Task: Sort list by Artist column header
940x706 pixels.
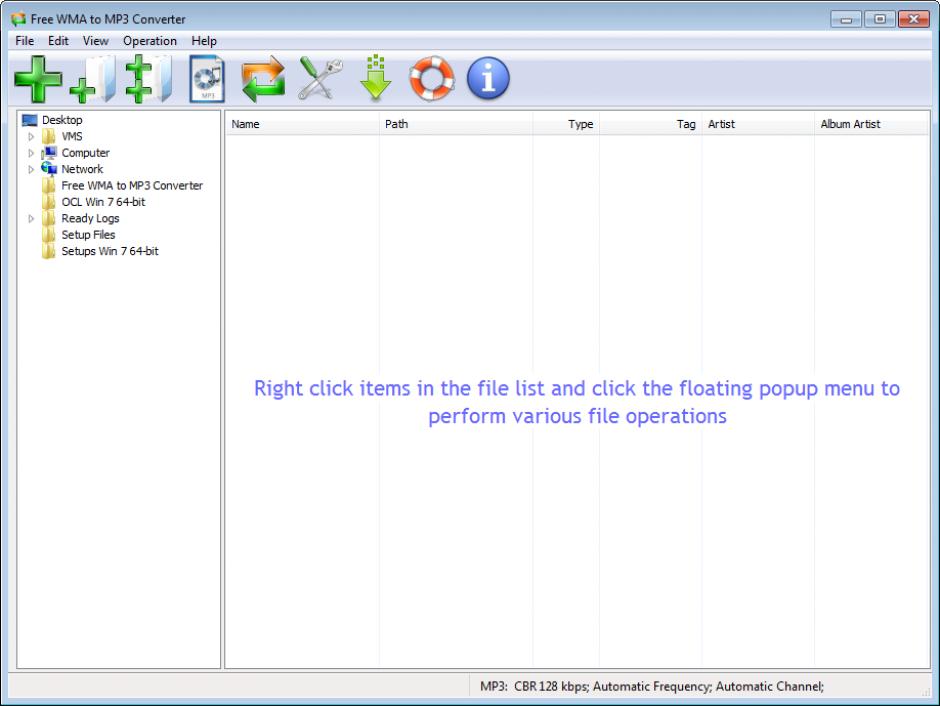Action: tap(758, 124)
